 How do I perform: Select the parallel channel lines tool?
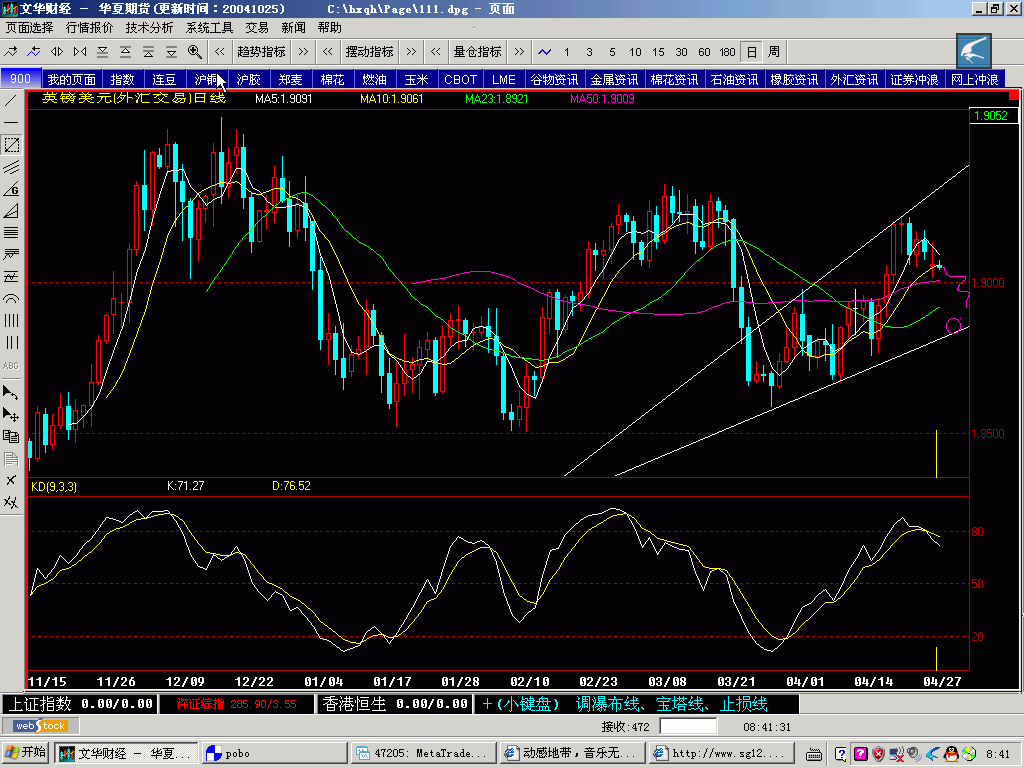coord(11,167)
